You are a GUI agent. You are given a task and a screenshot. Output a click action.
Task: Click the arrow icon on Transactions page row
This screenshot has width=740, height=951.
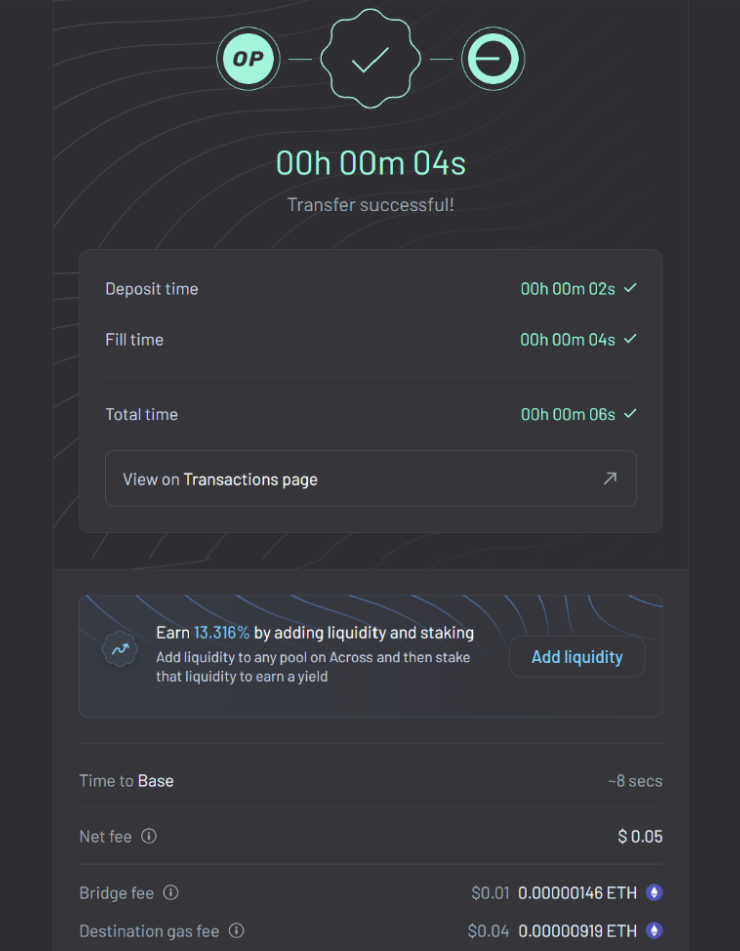[610, 479]
